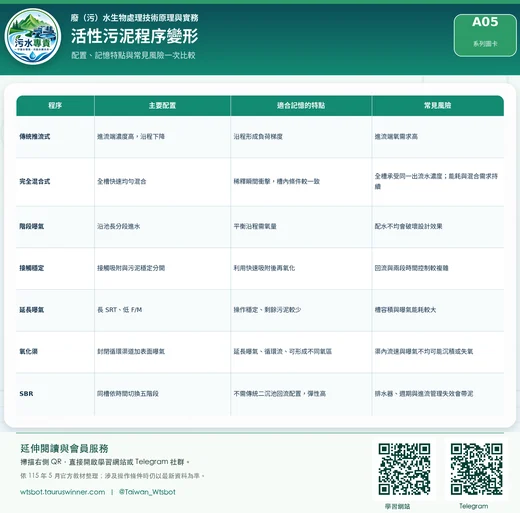Open the Telegram QR code

pos(476,469)
